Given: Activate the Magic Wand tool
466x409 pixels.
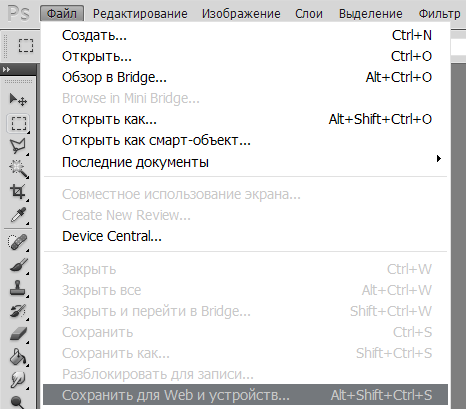Looking at the screenshot, I should (x=18, y=169).
